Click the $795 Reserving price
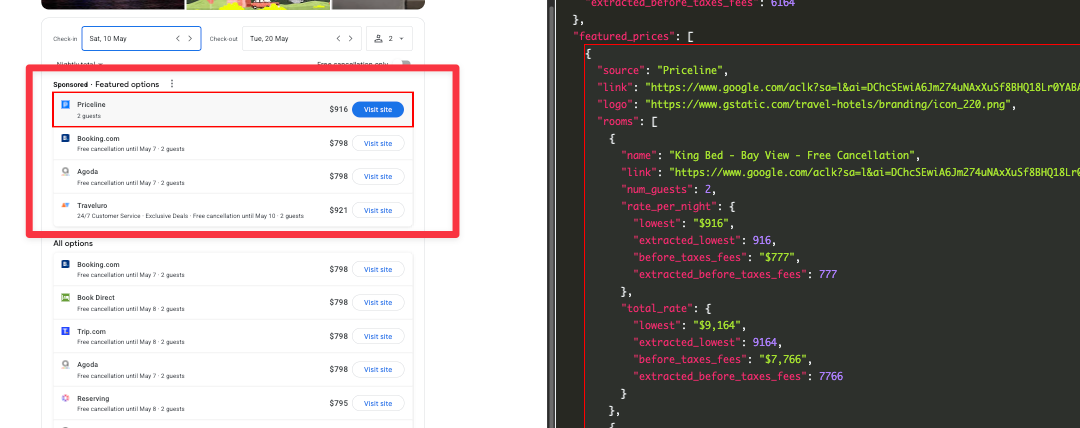1080x428 pixels. 338,403
